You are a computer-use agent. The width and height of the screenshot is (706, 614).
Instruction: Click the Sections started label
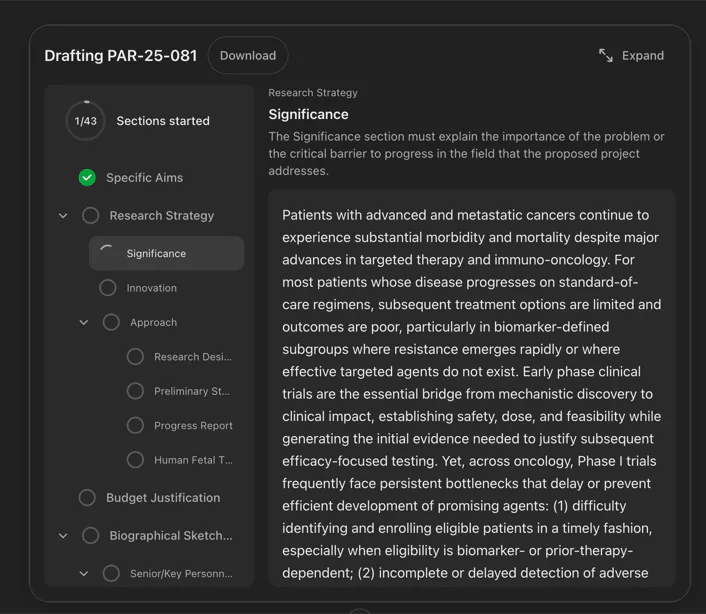[x=163, y=121]
